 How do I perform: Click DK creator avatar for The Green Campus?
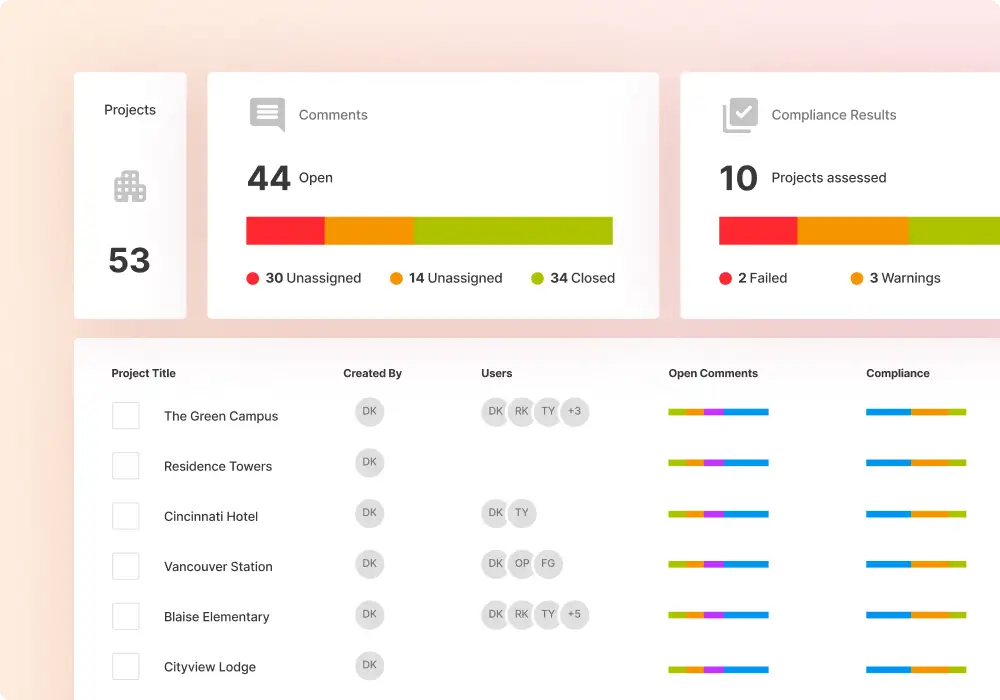pos(369,411)
